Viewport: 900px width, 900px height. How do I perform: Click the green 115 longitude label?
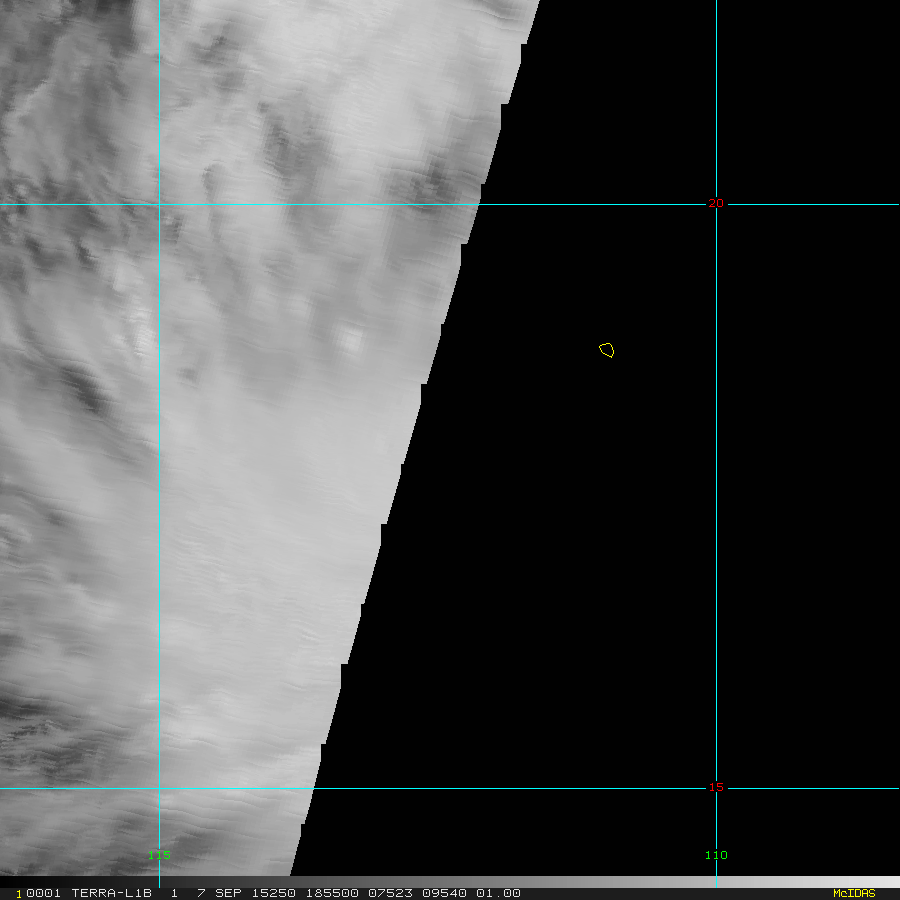[159, 855]
